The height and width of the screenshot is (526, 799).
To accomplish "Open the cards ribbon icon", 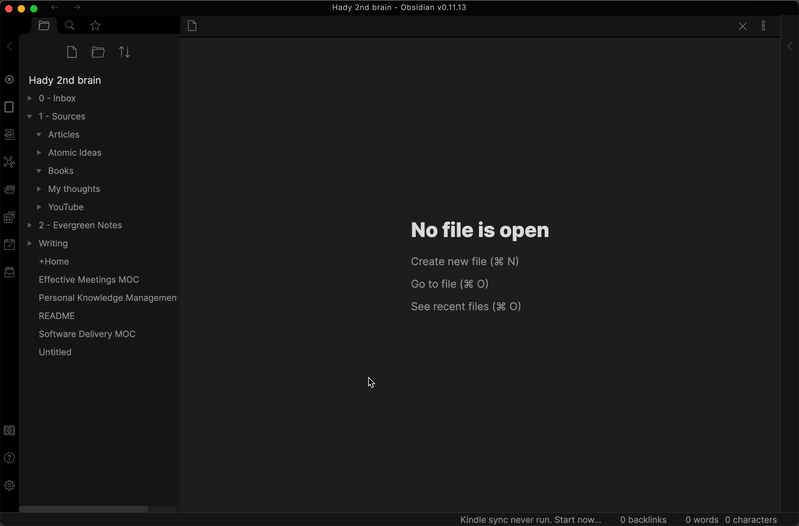I will [x=9, y=190].
